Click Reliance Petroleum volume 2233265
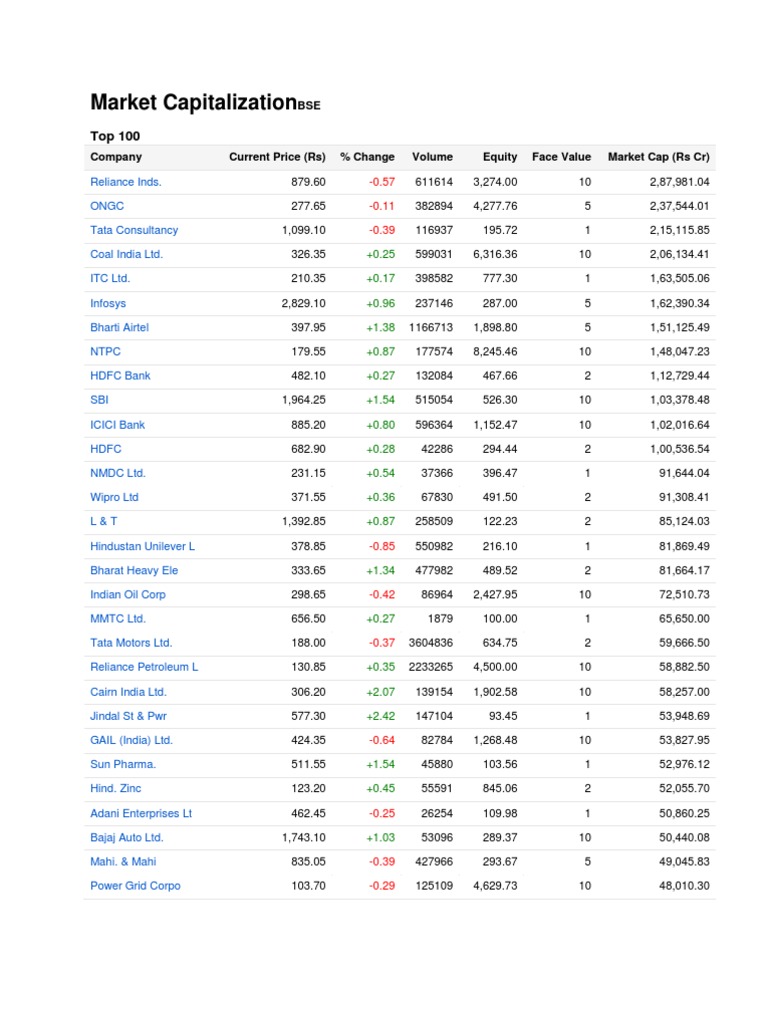This screenshot has width=768, height=1024. coord(431,667)
